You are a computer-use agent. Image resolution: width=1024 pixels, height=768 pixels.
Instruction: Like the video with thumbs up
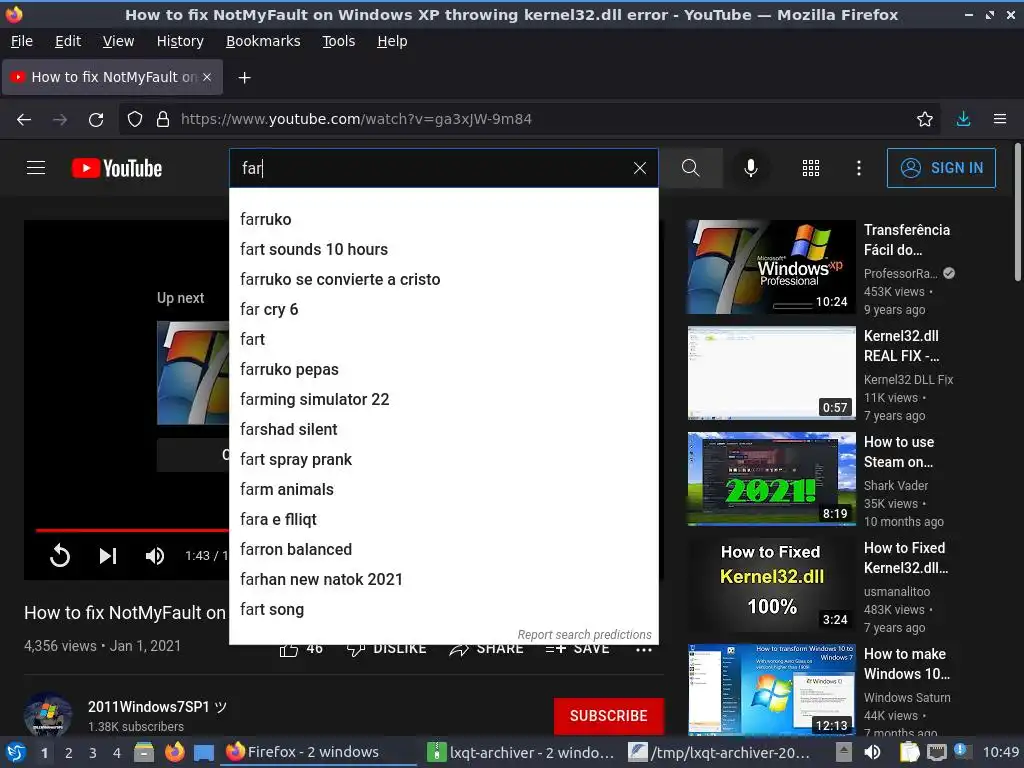click(x=289, y=648)
